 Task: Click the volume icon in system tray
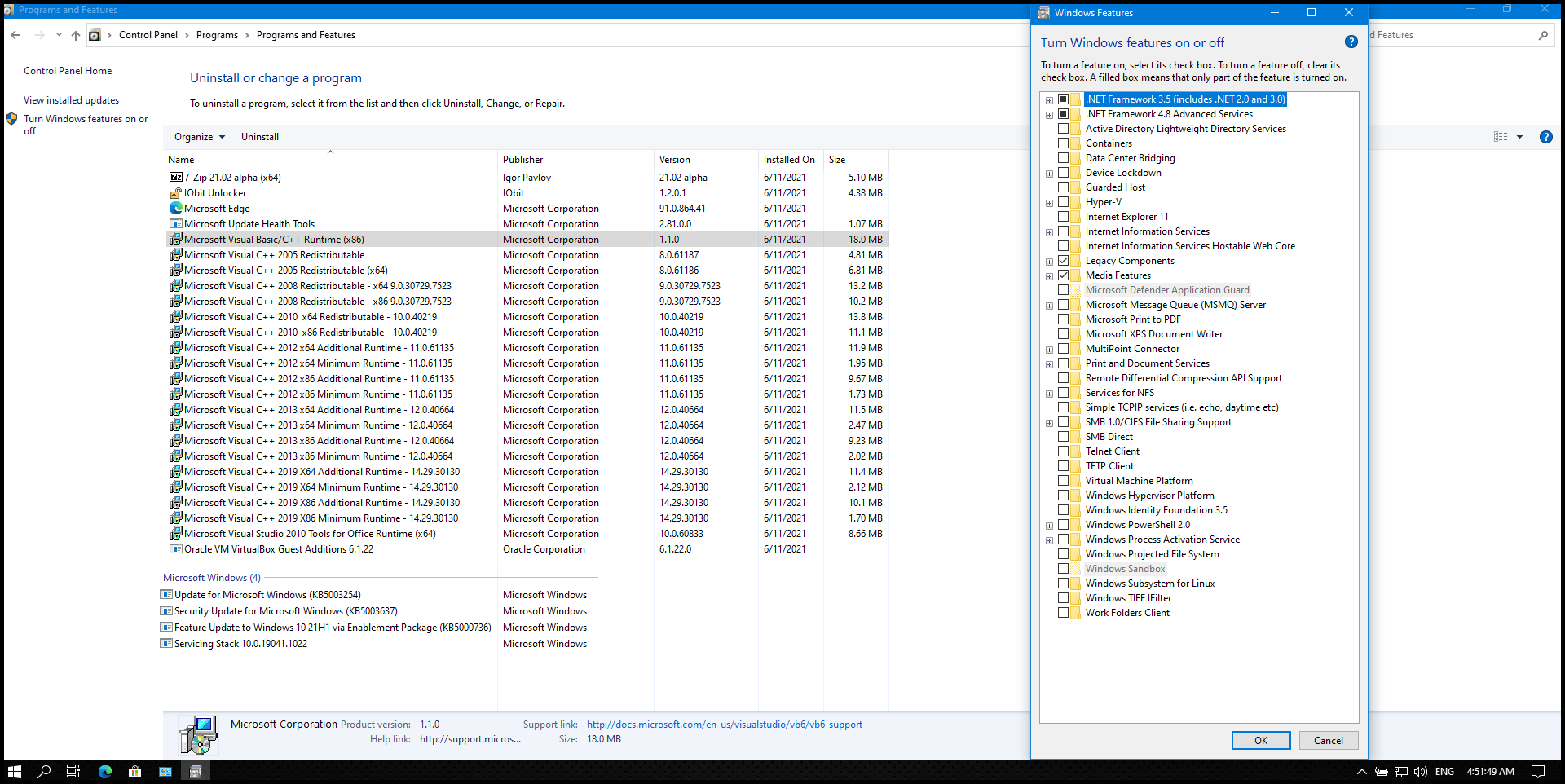click(x=1420, y=771)
